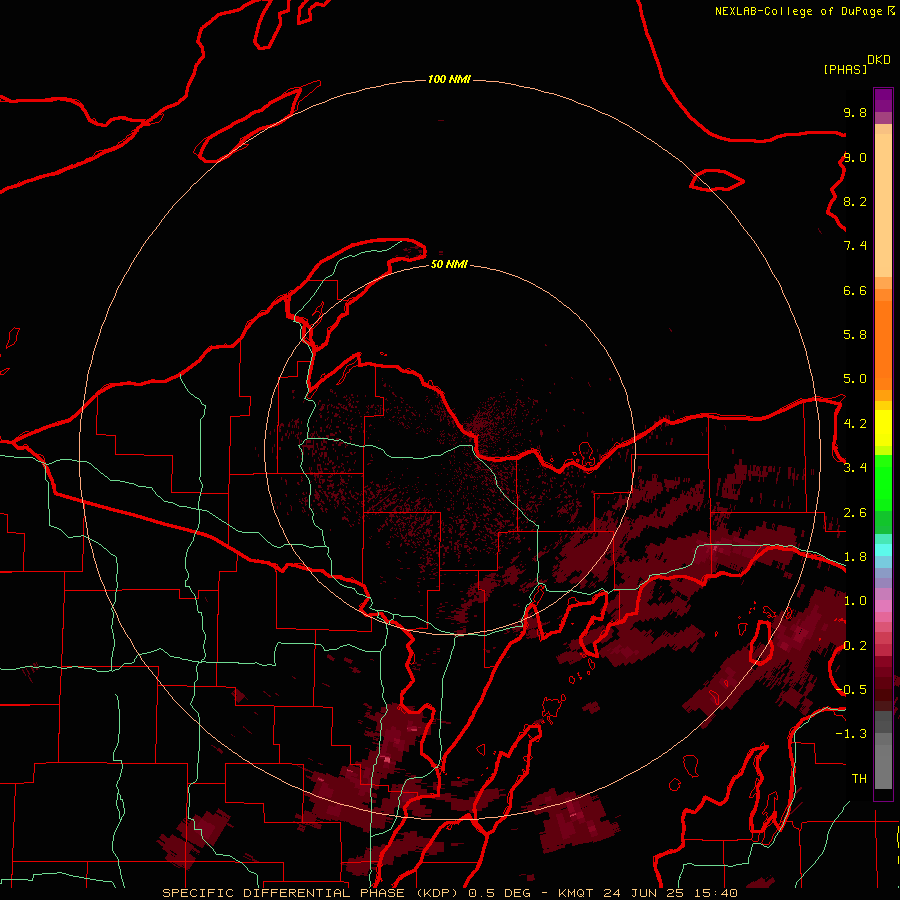Click the DKD label above the color scale
The width and height of the screenshot is (900, 900).
[x=879, y=60]
